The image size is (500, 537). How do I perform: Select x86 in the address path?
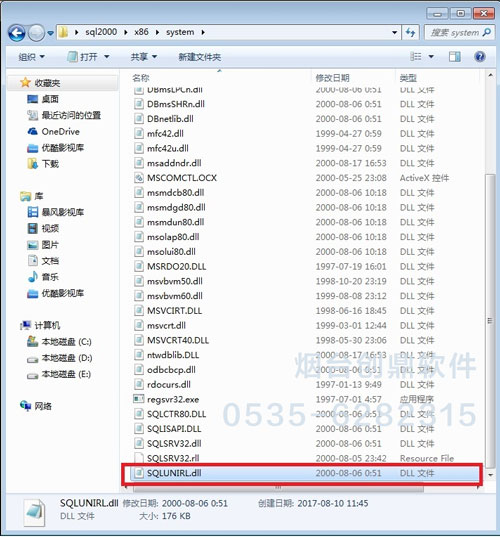141,32
